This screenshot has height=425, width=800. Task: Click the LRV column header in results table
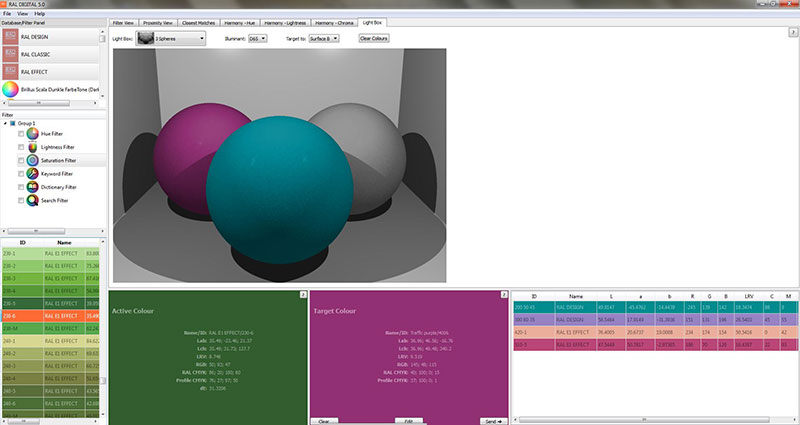(748, 296)
